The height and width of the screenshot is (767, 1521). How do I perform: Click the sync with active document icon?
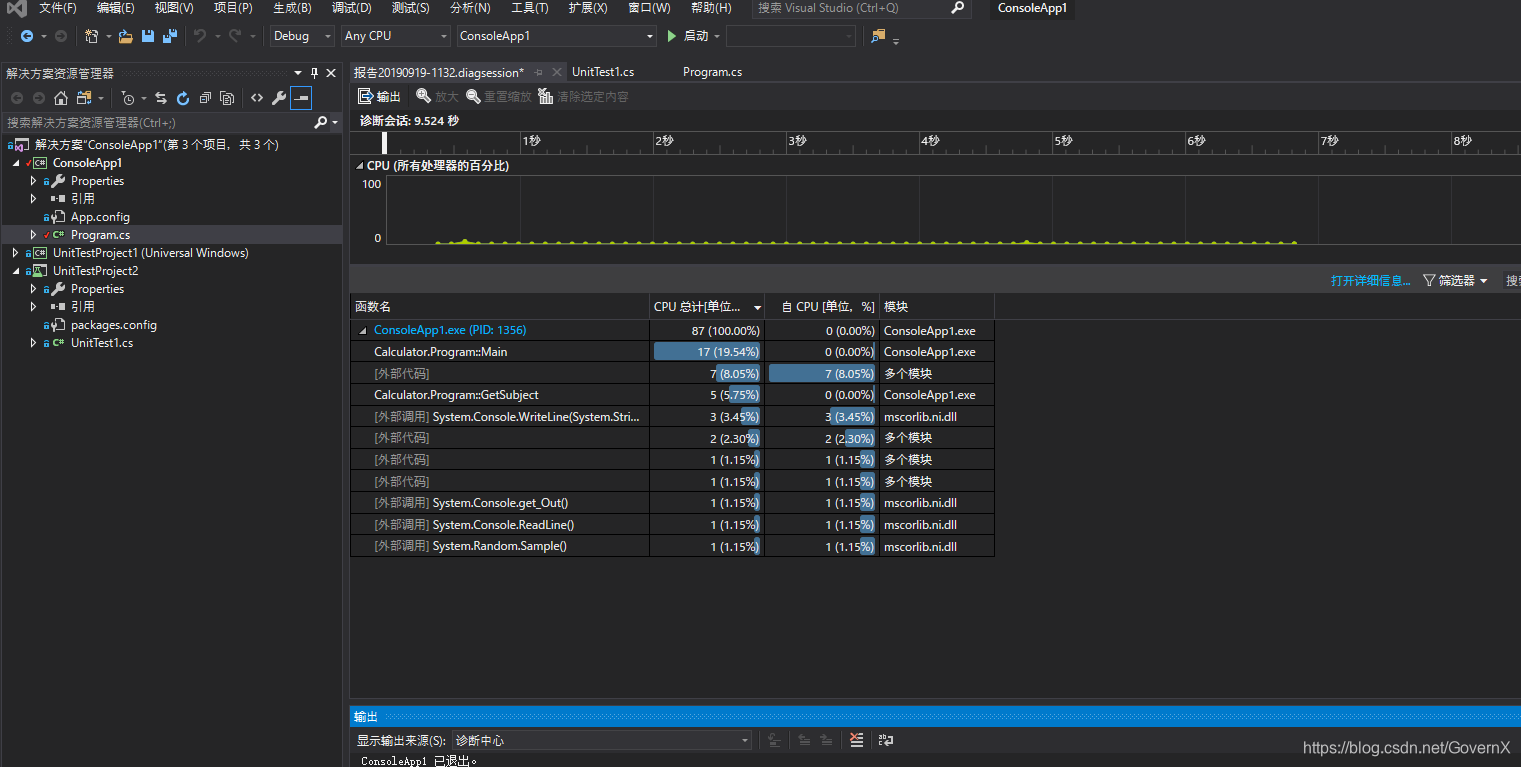[x=160, y=98]
